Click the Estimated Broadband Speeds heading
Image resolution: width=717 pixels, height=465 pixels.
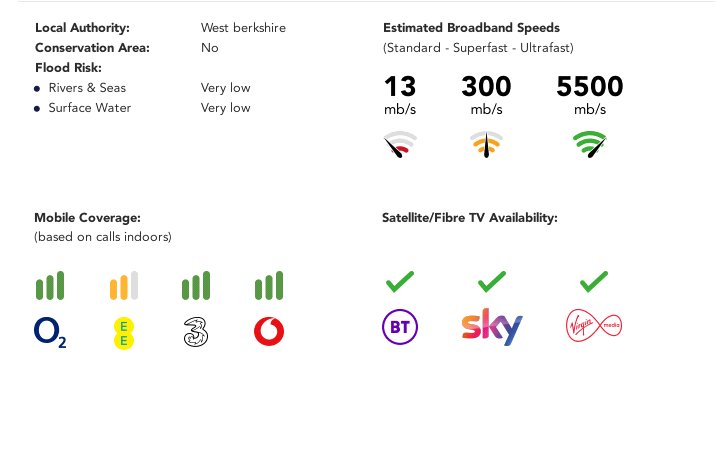coord(471,27)
